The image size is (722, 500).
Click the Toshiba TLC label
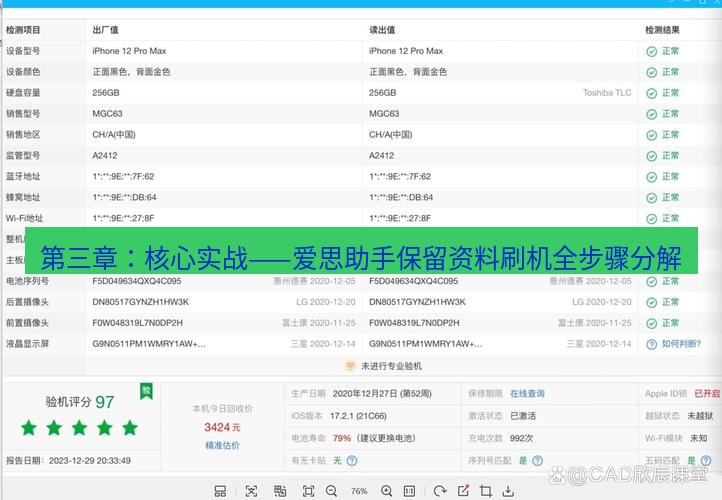click(607, 93)
